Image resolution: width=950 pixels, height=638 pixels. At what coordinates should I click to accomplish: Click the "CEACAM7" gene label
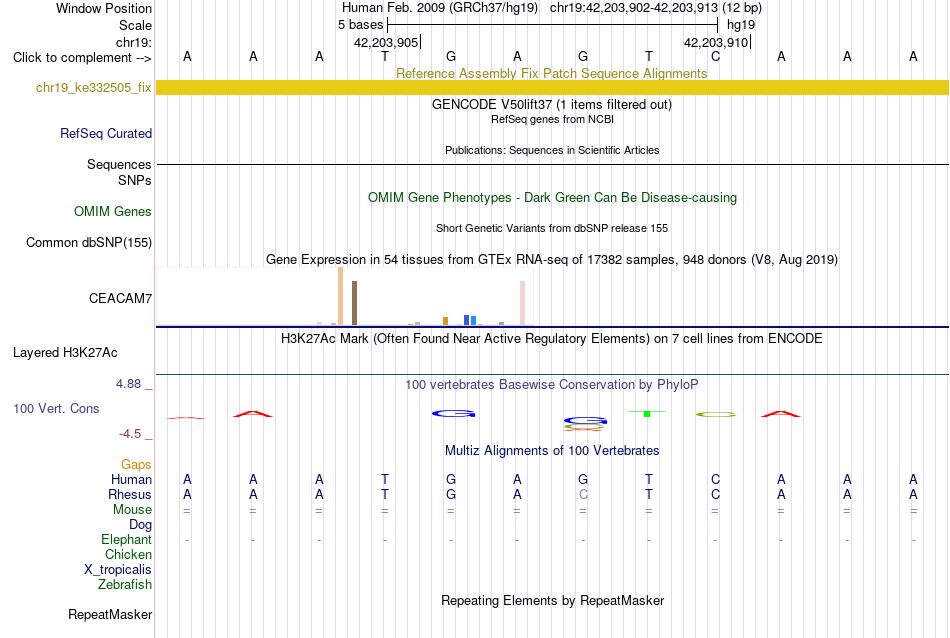click(x=120, y=298)
